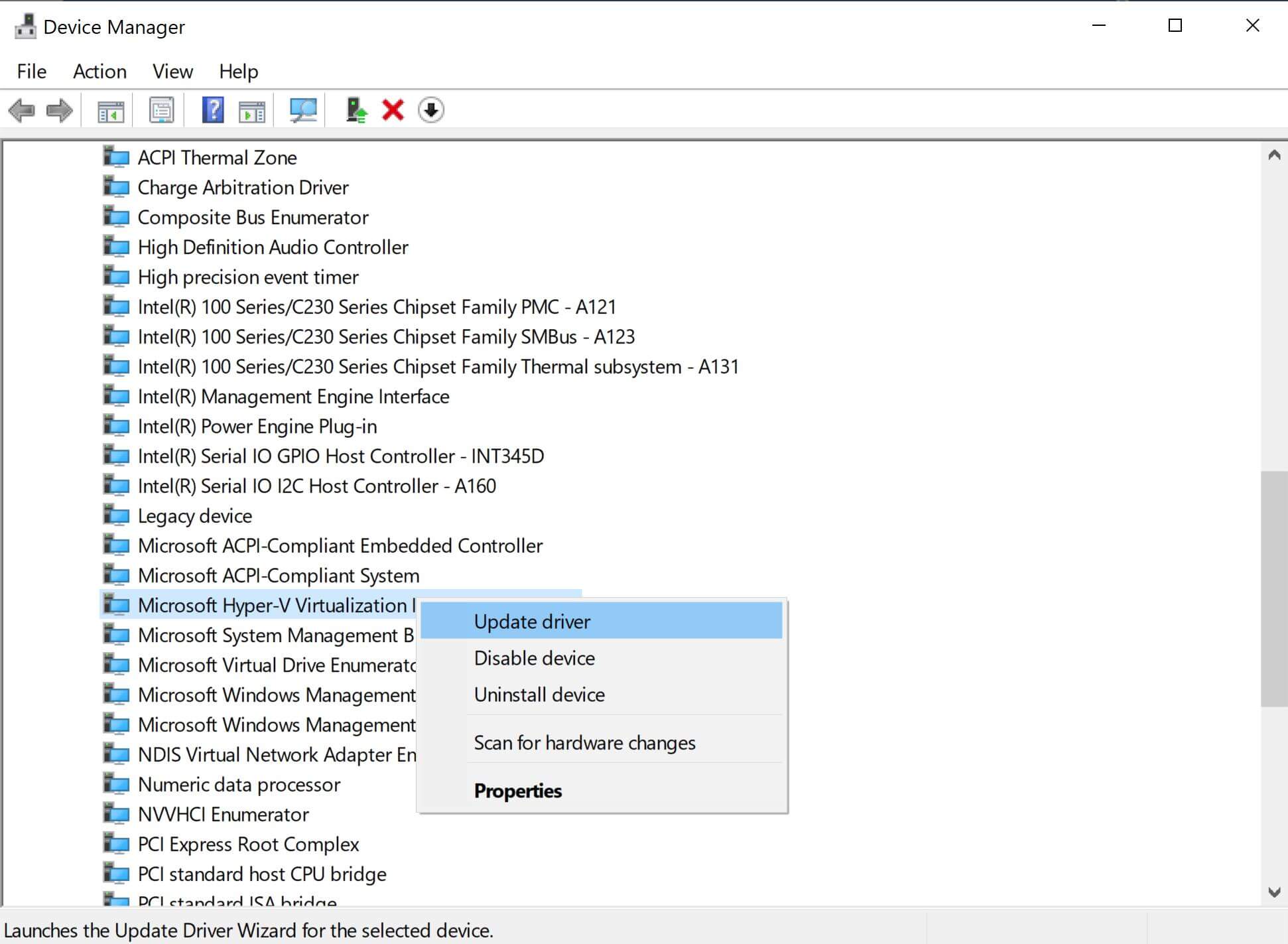The height and width of the screenshot is (944, 1288).
Task: Open the File menu
Action: coord(31,71)
